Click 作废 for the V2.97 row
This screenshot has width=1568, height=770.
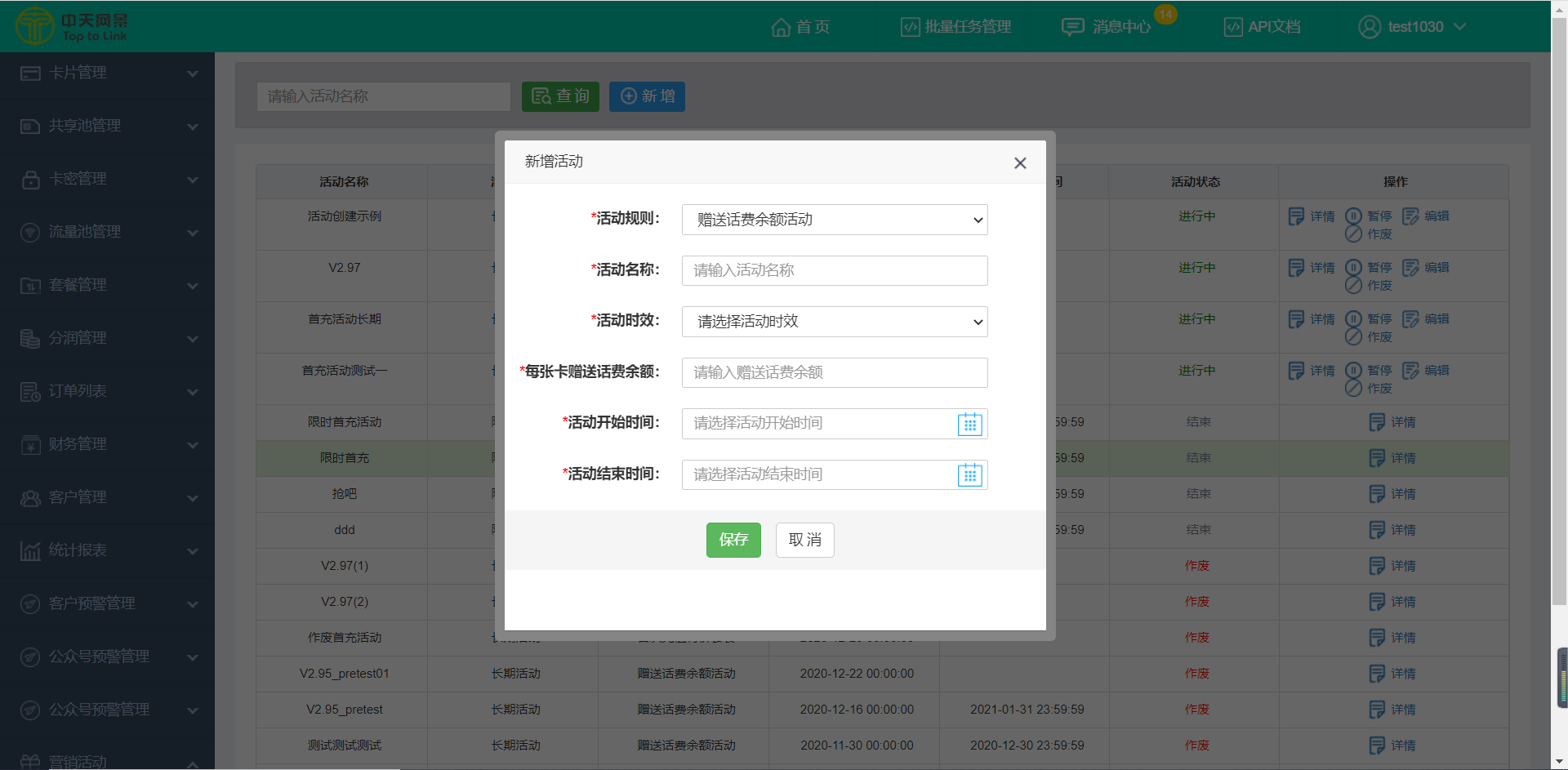1369,286
